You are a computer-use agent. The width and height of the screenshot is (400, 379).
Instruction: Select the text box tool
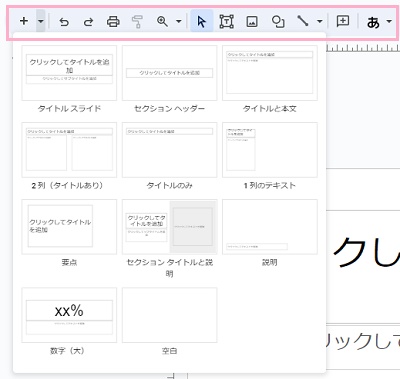click(x=226, y=22)
